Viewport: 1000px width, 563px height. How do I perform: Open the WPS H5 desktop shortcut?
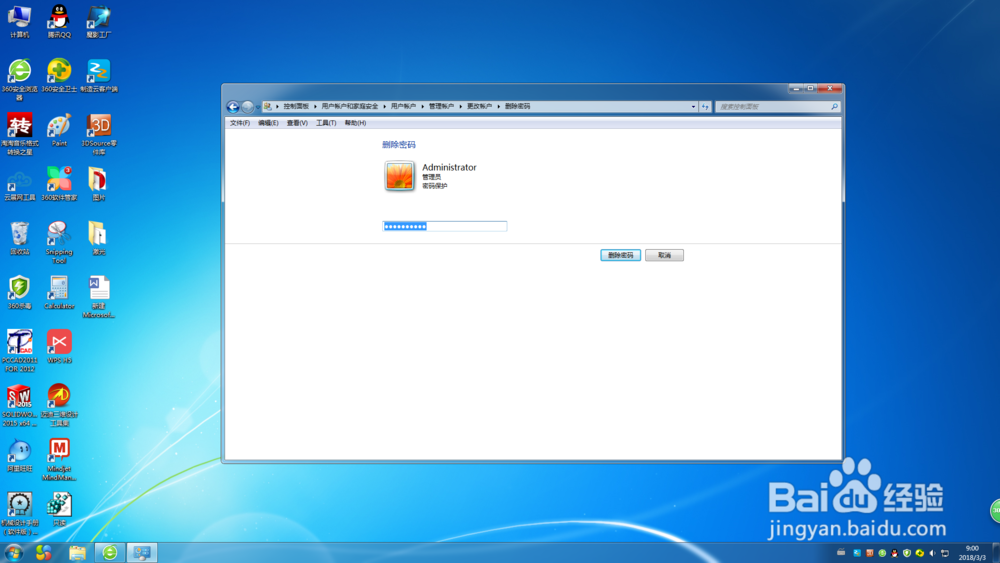click(59, 347)
